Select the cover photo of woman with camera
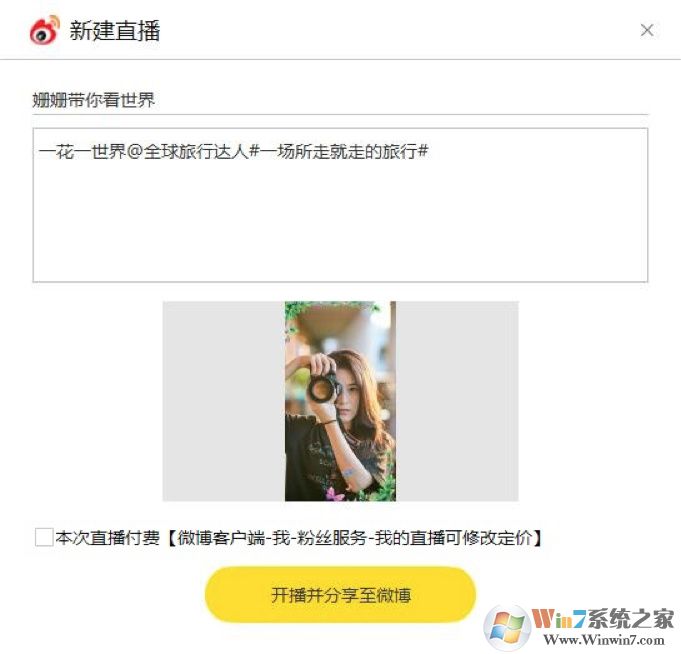Screen dimensions: 681x654 (340, 401)
